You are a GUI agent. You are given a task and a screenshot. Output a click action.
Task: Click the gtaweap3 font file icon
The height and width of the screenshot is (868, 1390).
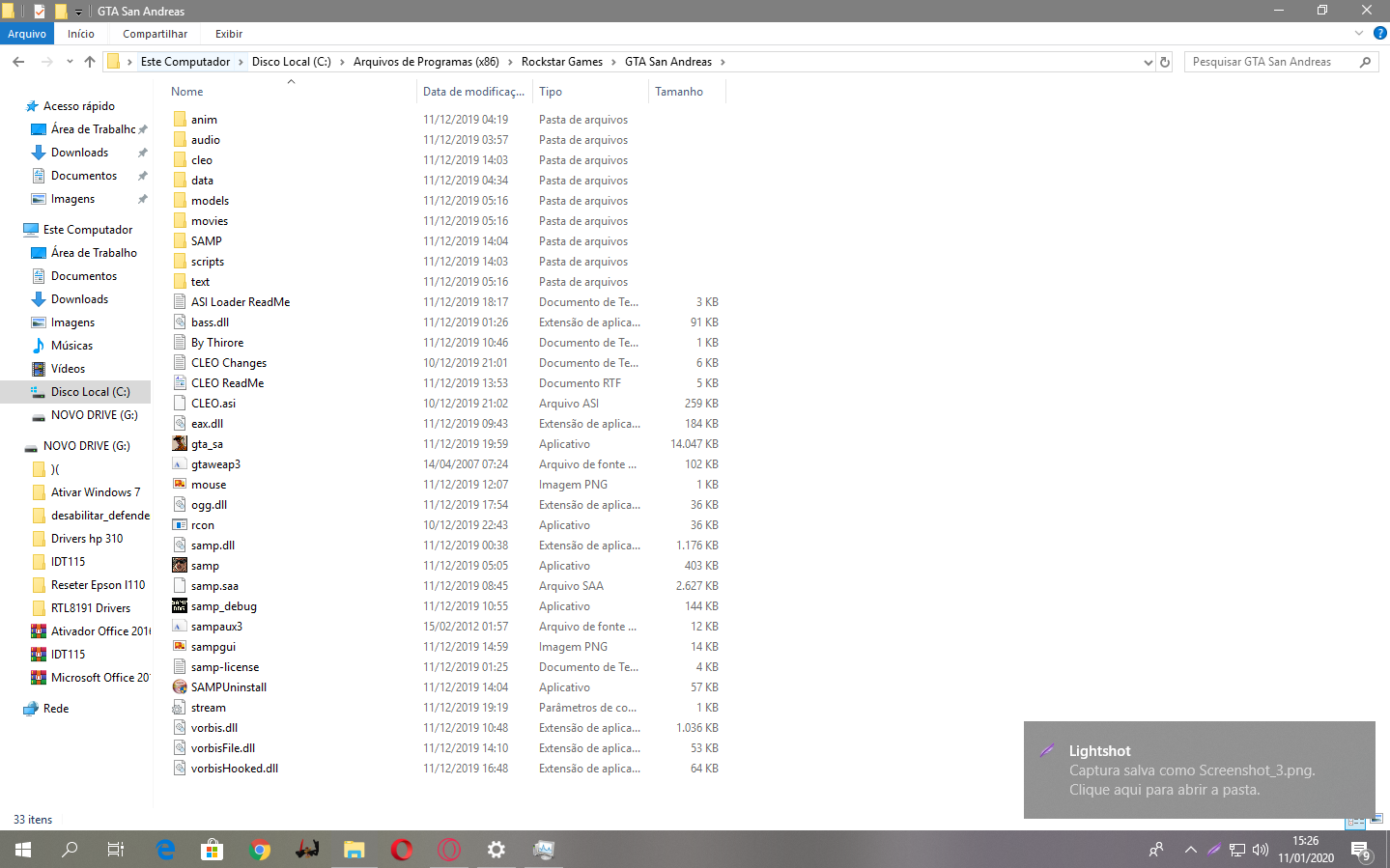180,464
